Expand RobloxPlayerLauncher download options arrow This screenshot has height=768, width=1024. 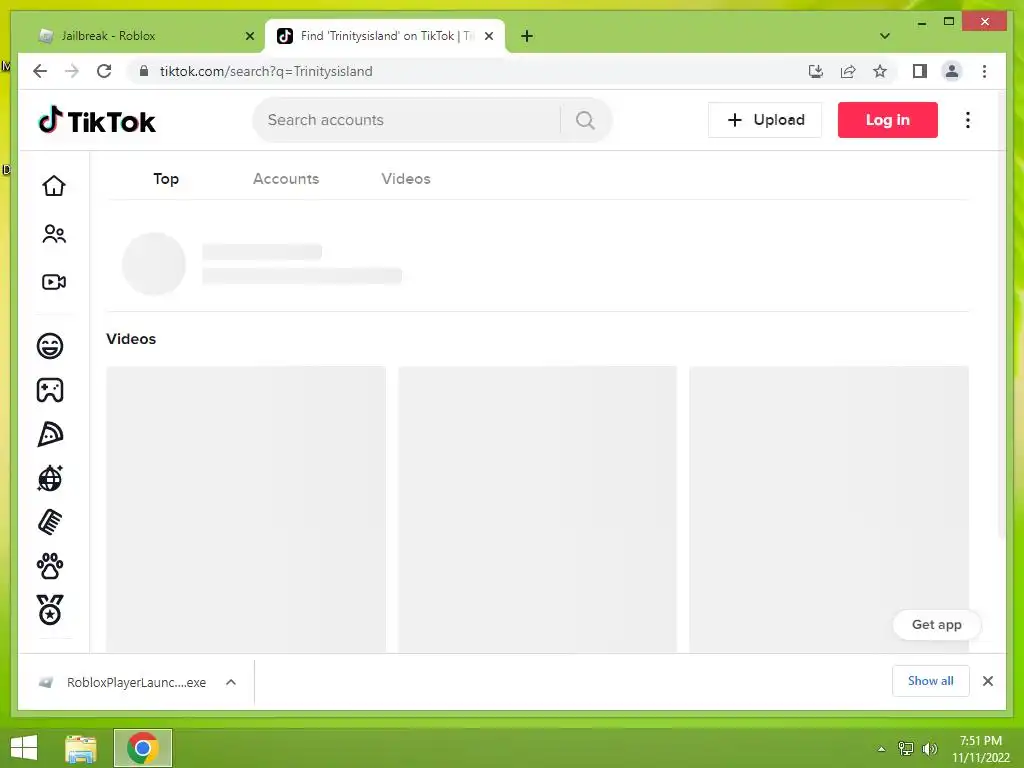pyautogui.click(x=231, y=682)
